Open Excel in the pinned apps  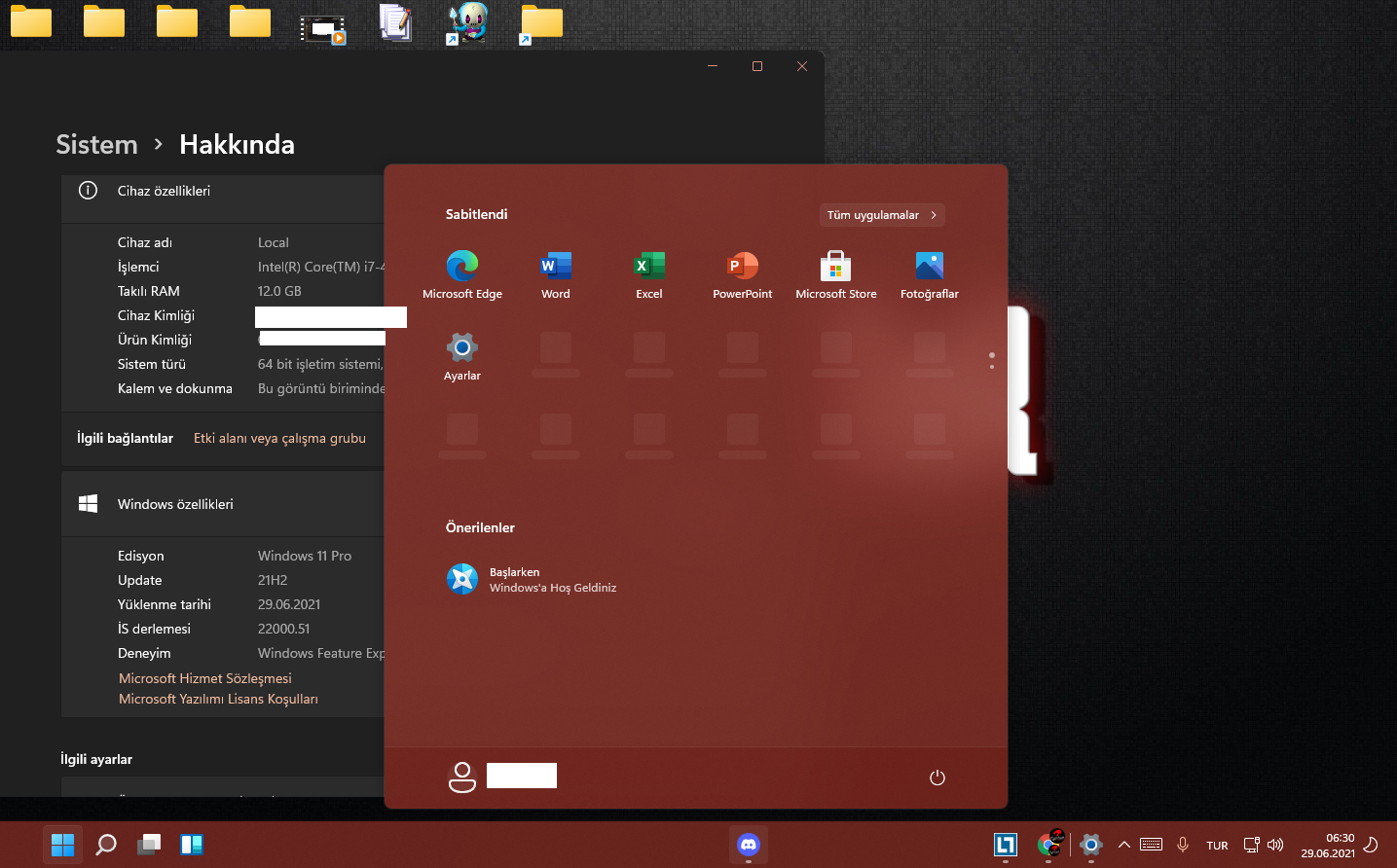coord(649,274)
